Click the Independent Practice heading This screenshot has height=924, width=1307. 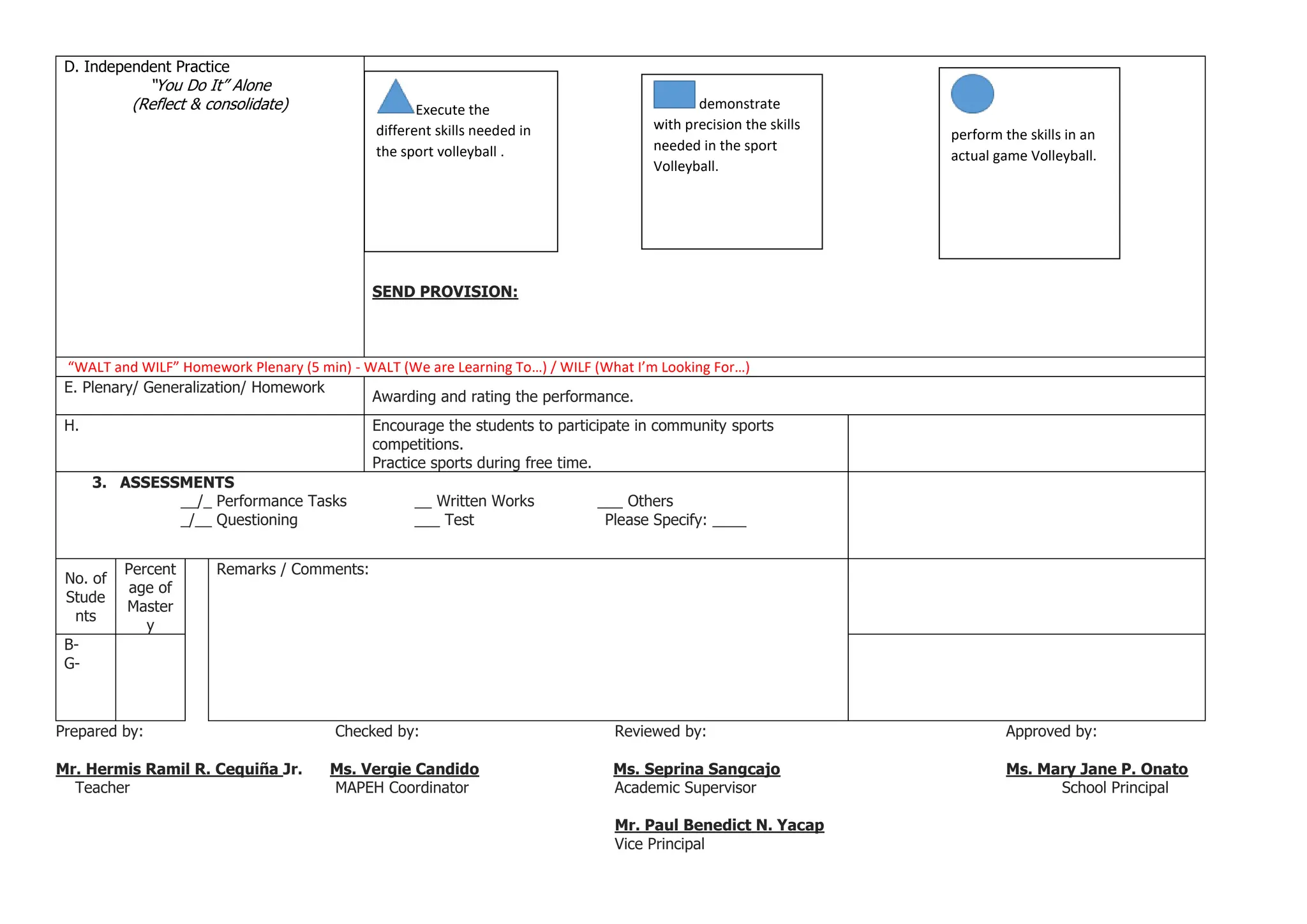(x=147, y=67)
